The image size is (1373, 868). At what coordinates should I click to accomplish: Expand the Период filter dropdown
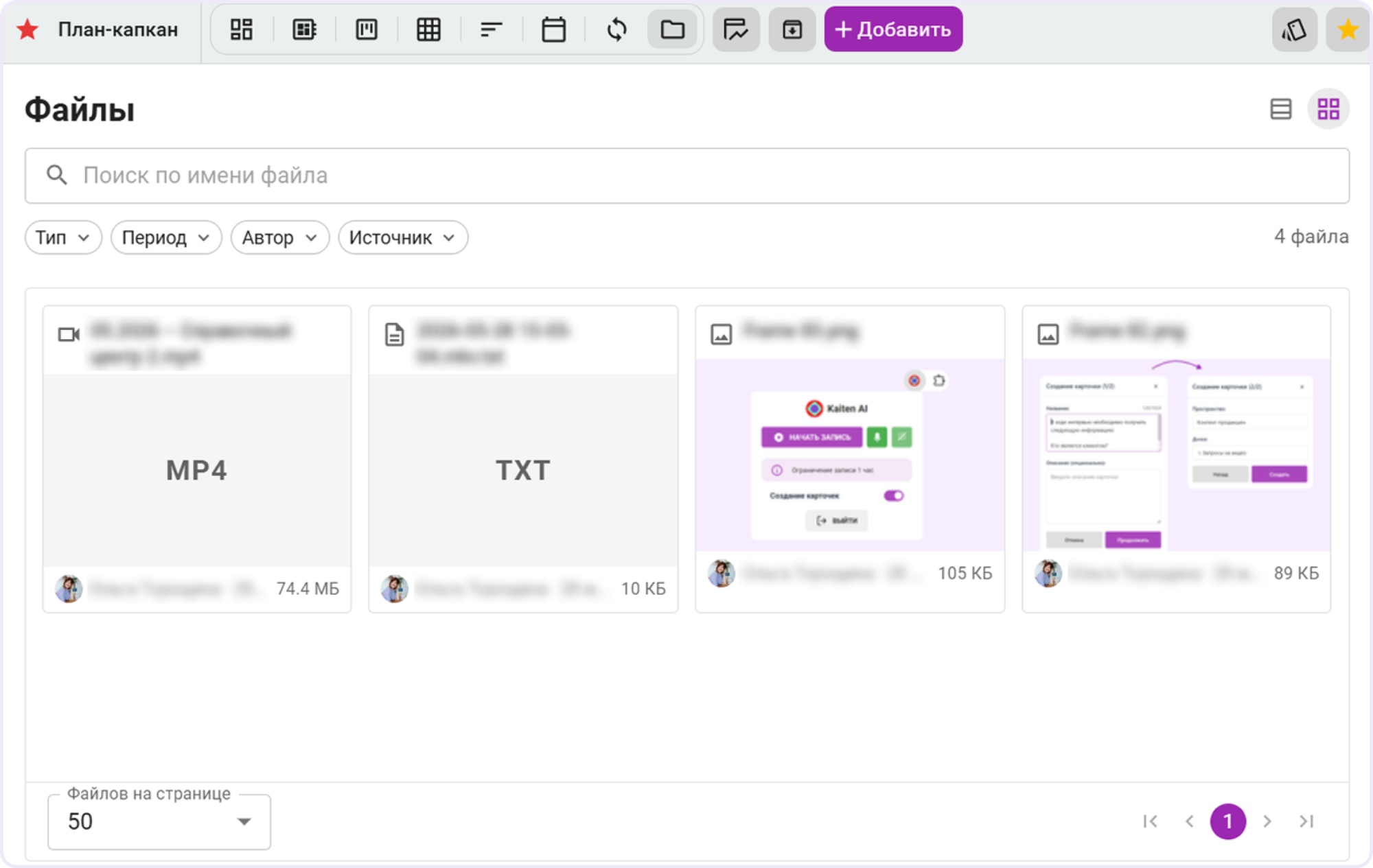point(166,237)
